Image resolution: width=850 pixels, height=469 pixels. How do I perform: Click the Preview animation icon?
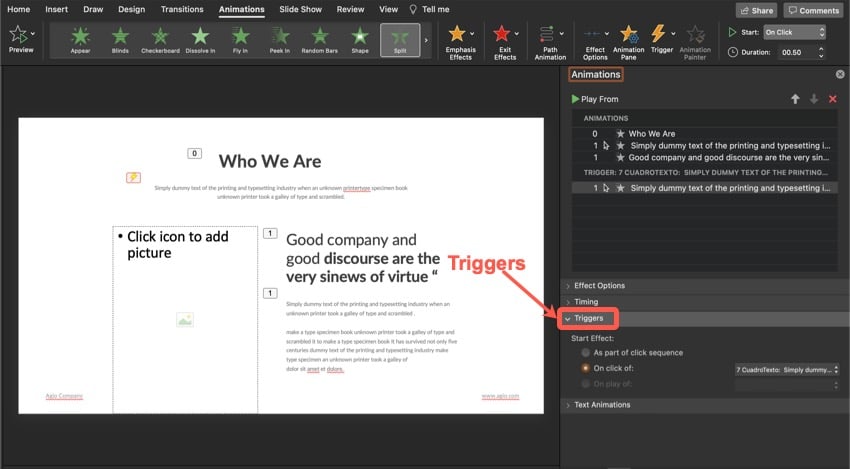point(18,35)
